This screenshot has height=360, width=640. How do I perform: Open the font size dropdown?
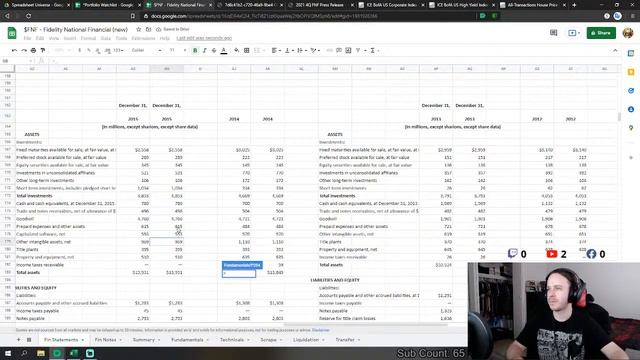178,50
